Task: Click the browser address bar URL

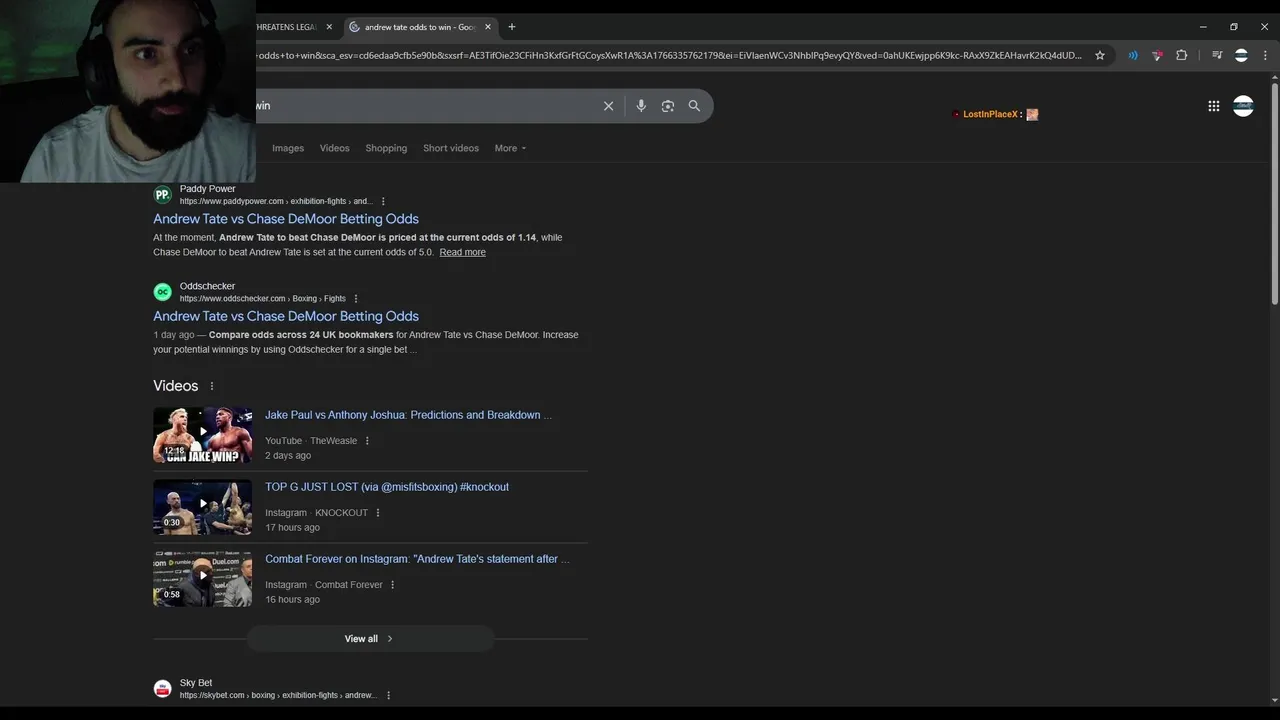Action: 668,56
